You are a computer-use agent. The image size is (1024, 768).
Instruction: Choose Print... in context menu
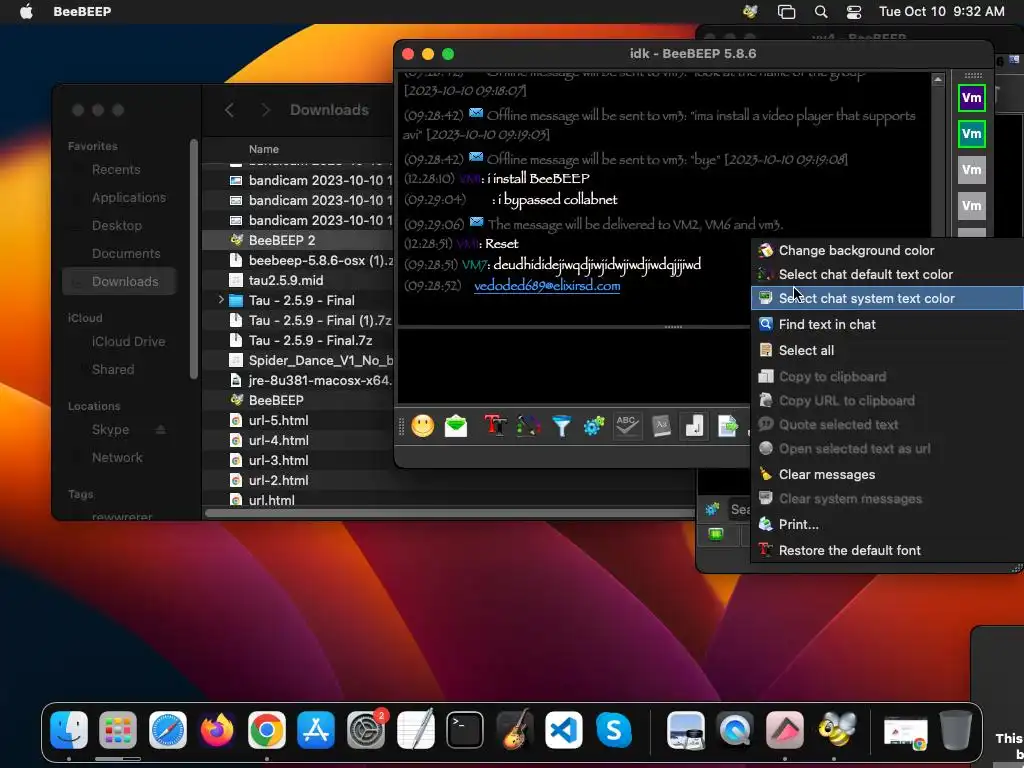(798, 524)
